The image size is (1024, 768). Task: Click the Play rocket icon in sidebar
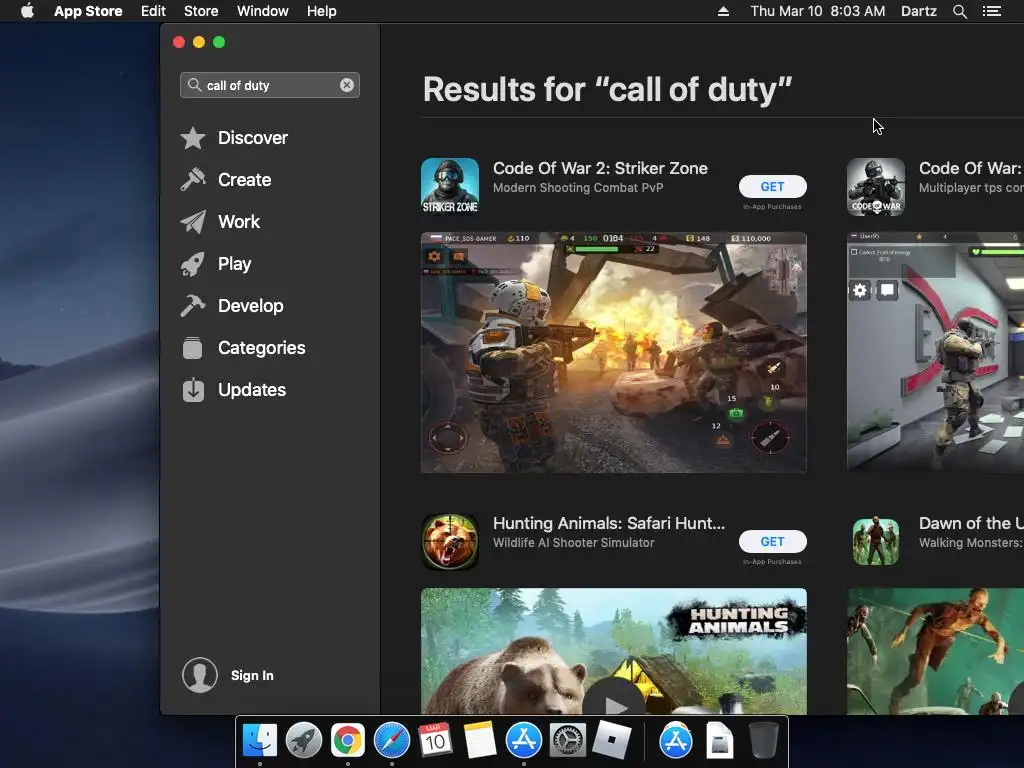193,264
